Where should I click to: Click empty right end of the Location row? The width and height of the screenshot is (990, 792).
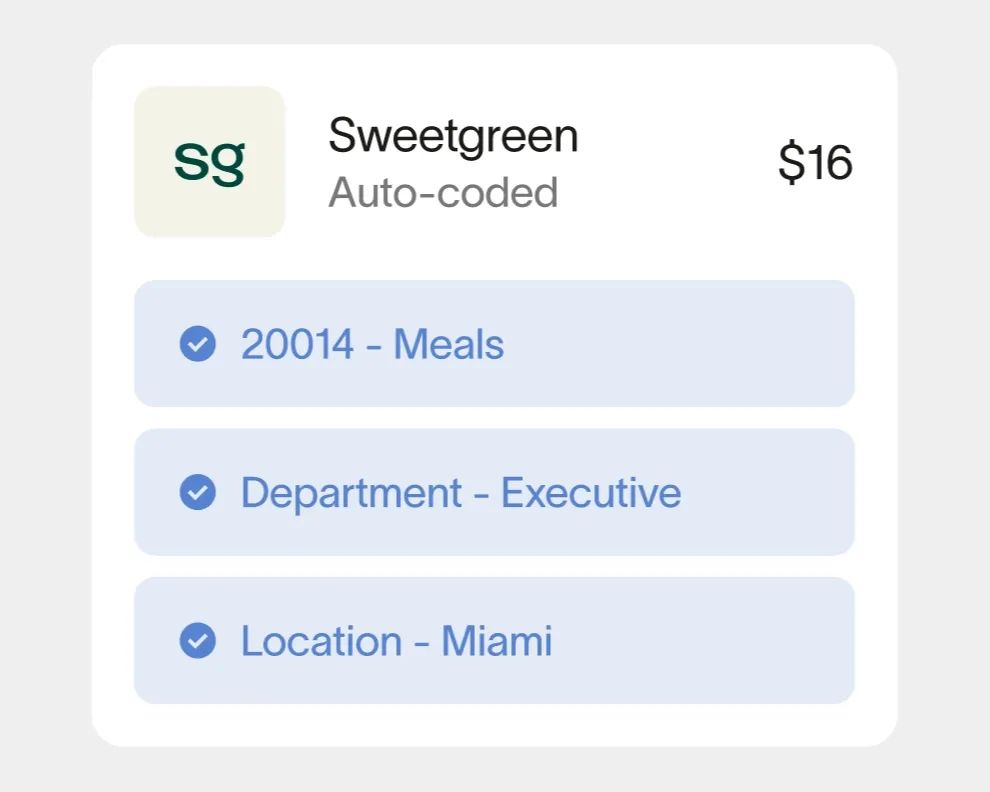[x=760, y=640]
